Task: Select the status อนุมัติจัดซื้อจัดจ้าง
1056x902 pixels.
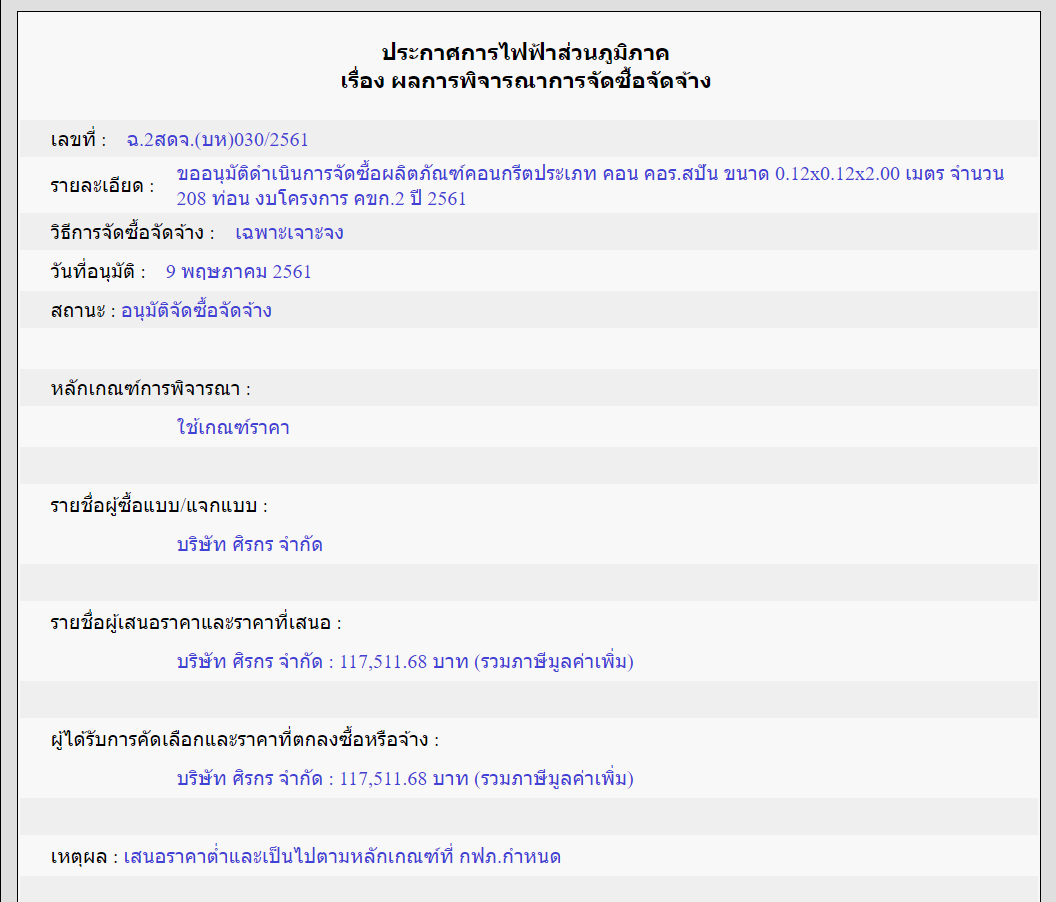Action: coord(197,311)
